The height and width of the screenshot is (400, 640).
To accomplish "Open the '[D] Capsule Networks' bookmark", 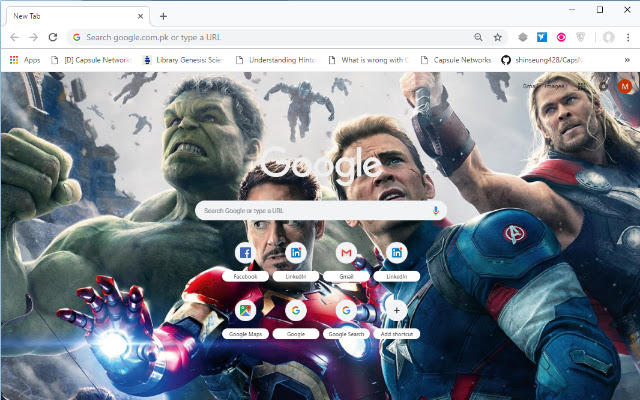I will coord(91,60).
